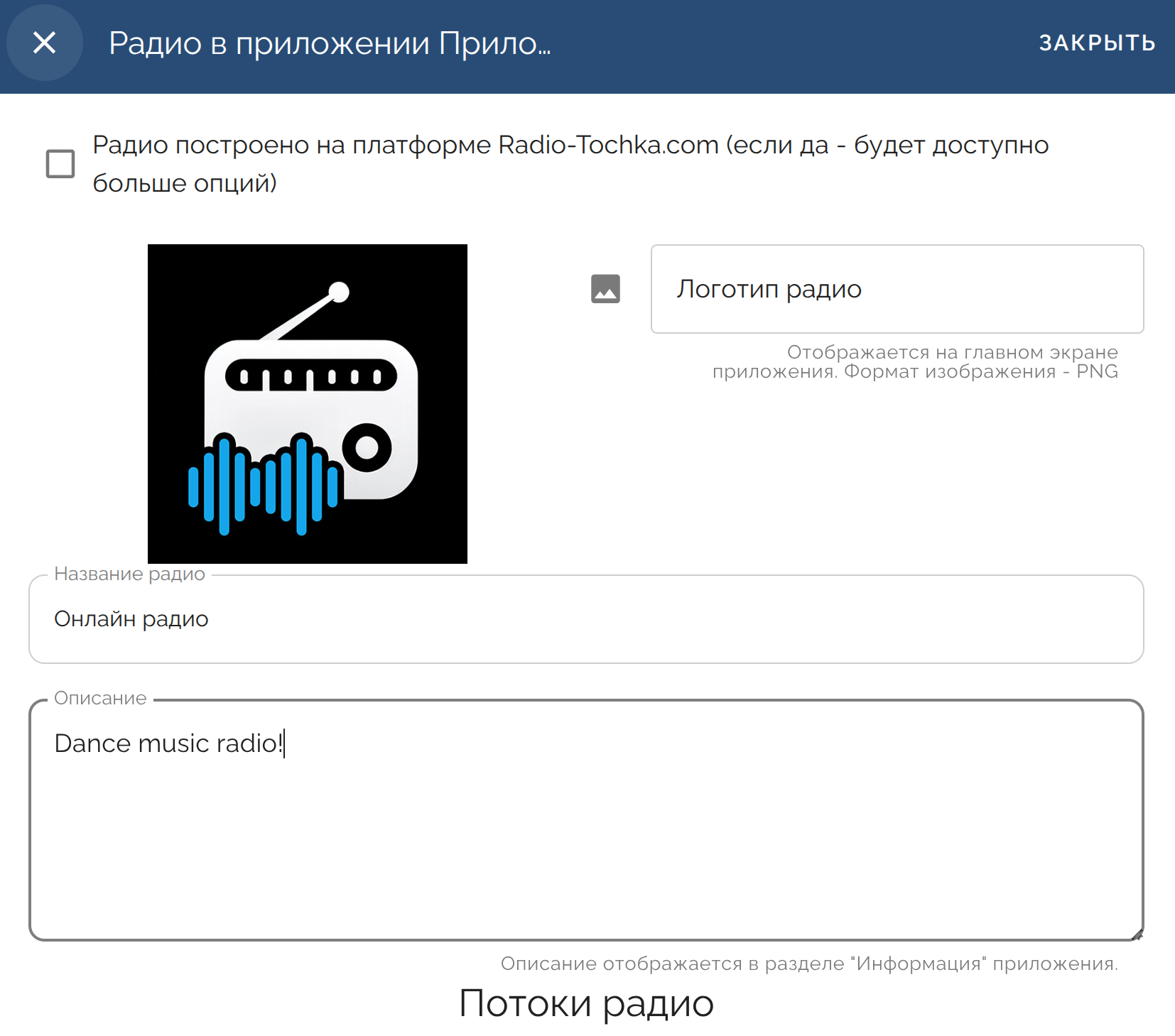Open the Логотип радио upload field
Viewport: 1175px width, 1036px height.
897,289
